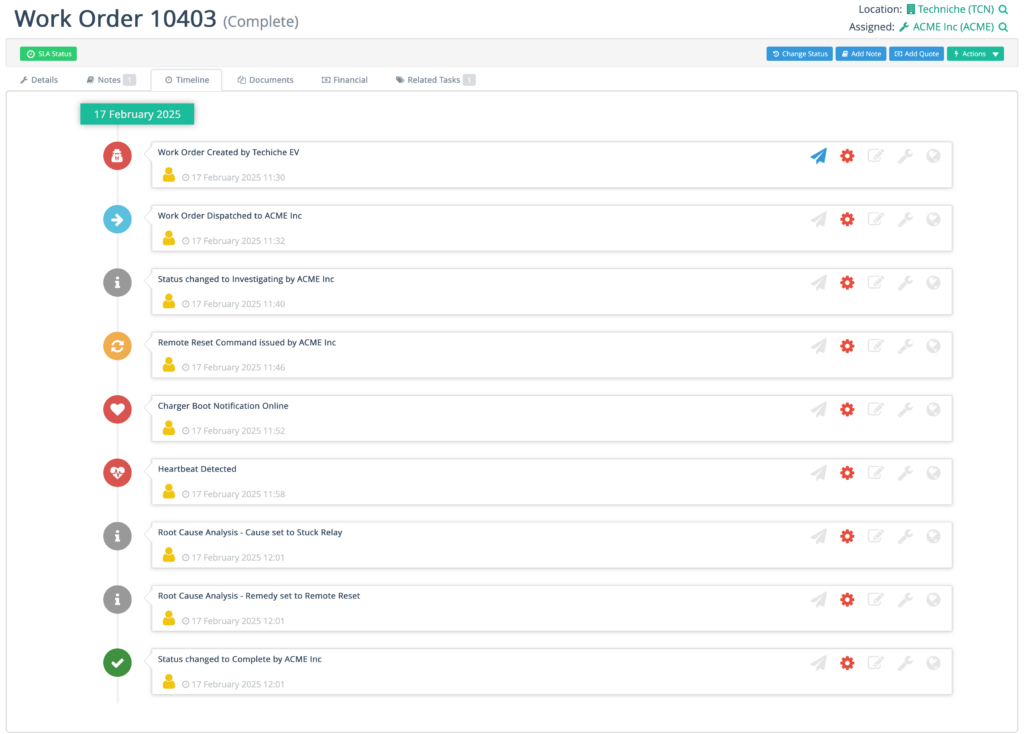Click the edit pencil icon on Remote Reset Command row
Viewport: 1024px width, 734px height.
(x=876, y=346)
